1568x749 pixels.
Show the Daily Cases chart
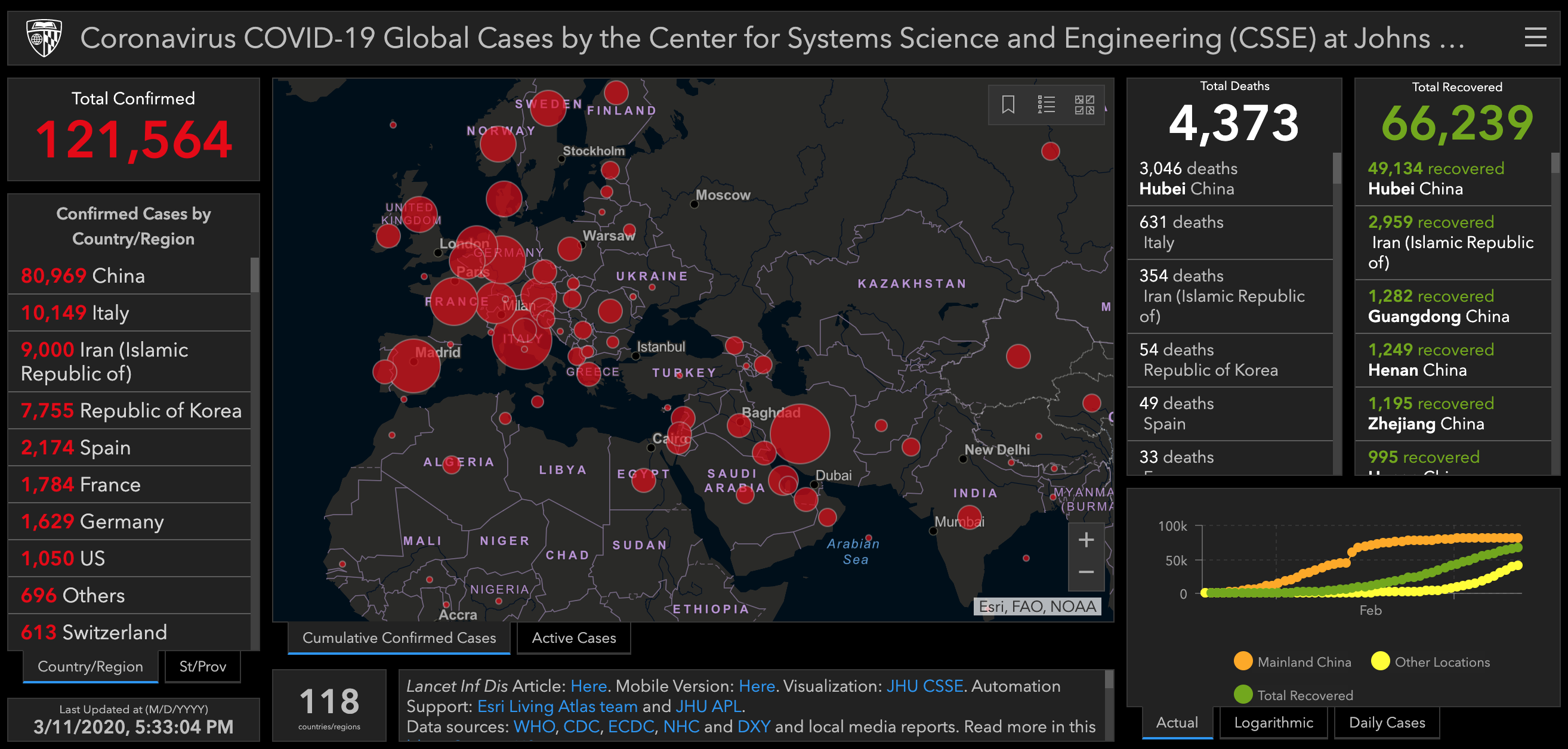click(x=1387, y=722)
